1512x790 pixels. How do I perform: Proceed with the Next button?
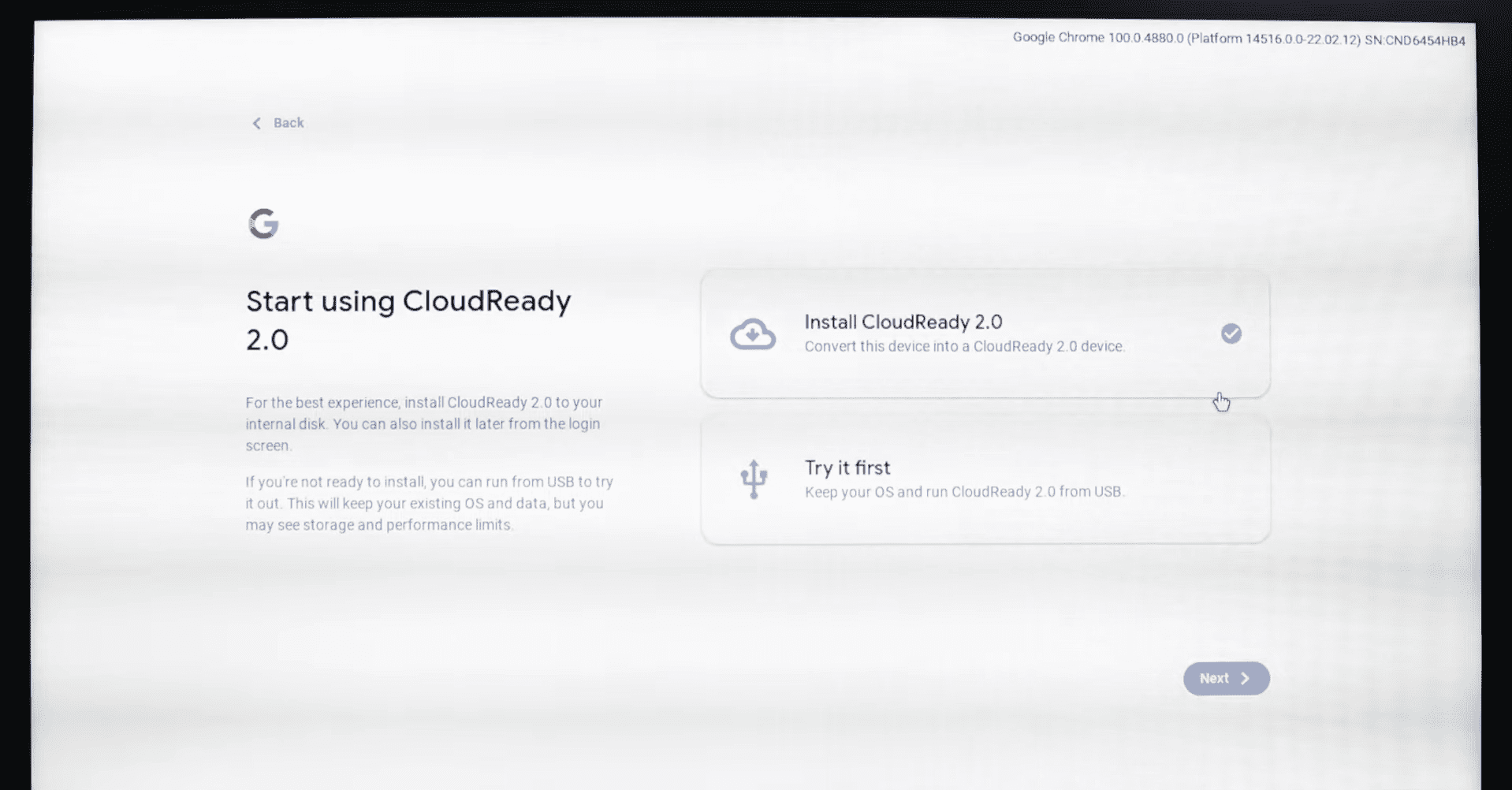coord(1226,678)
